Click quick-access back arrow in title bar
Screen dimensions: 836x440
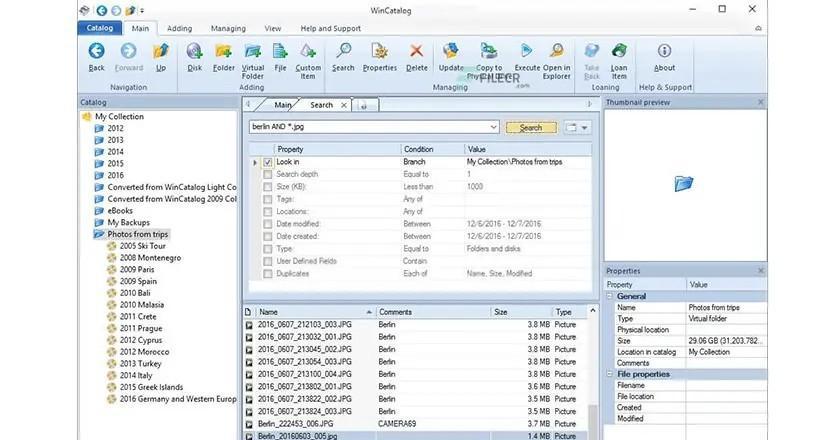[x=101, y=10]
